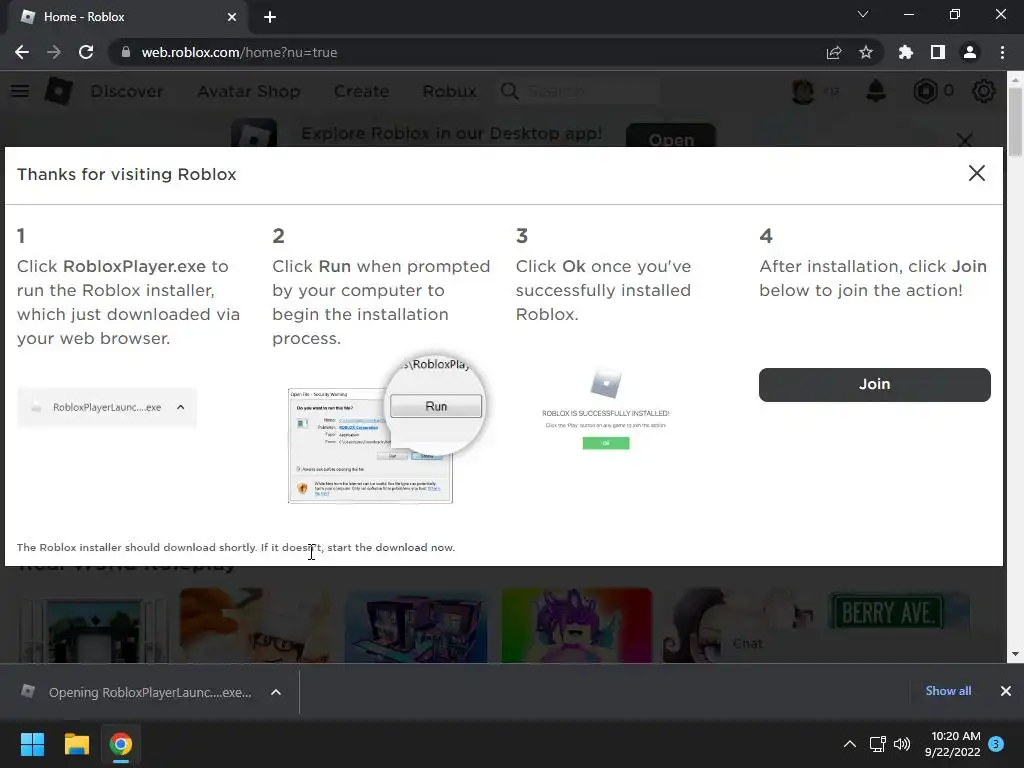
Task: Close the downloads bar
Action: pyautogui.click(x=1006, y=691)
